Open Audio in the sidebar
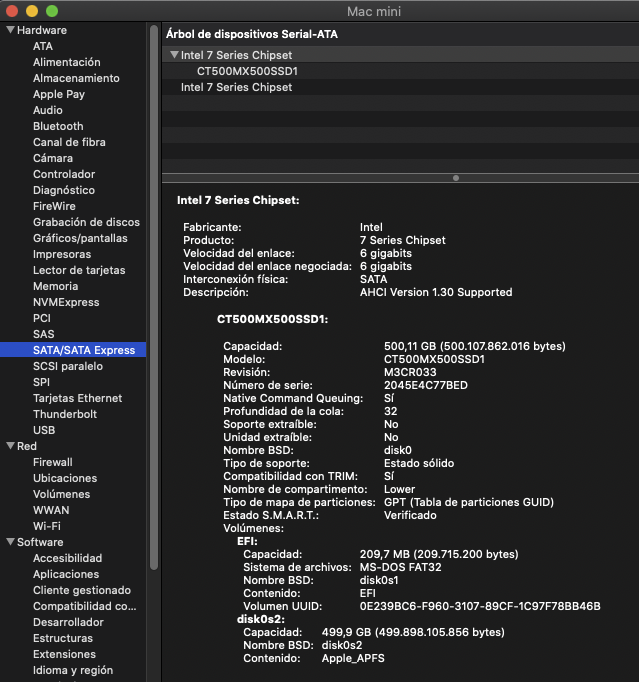Screen dimensions: 639x682 pyautogui.click(x=48, y=110)
